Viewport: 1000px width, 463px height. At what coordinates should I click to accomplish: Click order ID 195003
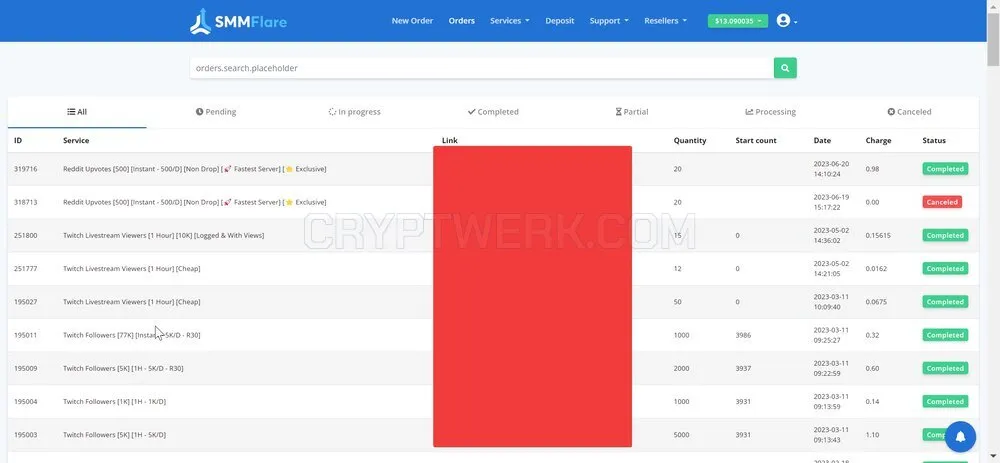[26, 434]
